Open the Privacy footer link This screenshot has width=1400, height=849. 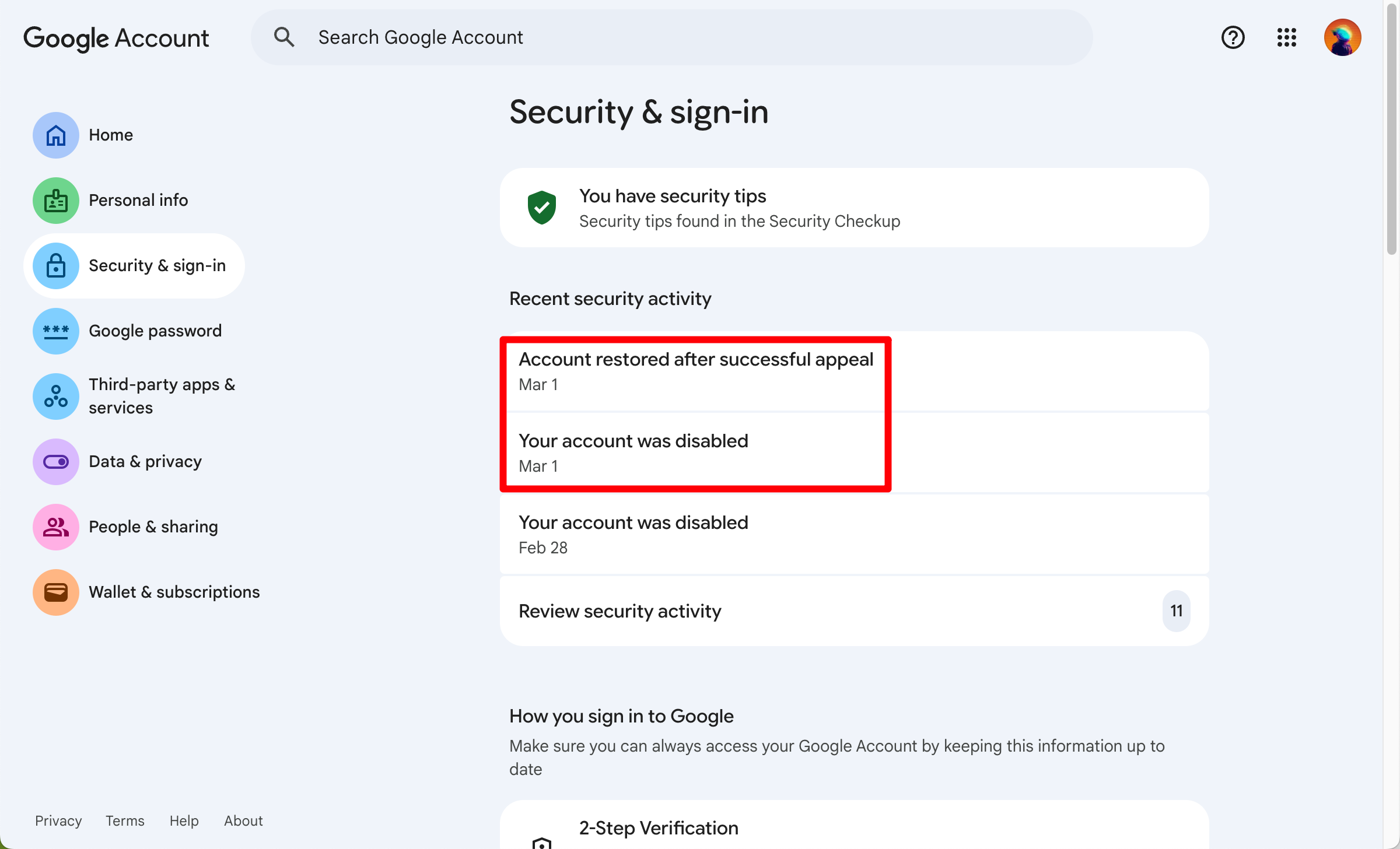pos(58,820)
